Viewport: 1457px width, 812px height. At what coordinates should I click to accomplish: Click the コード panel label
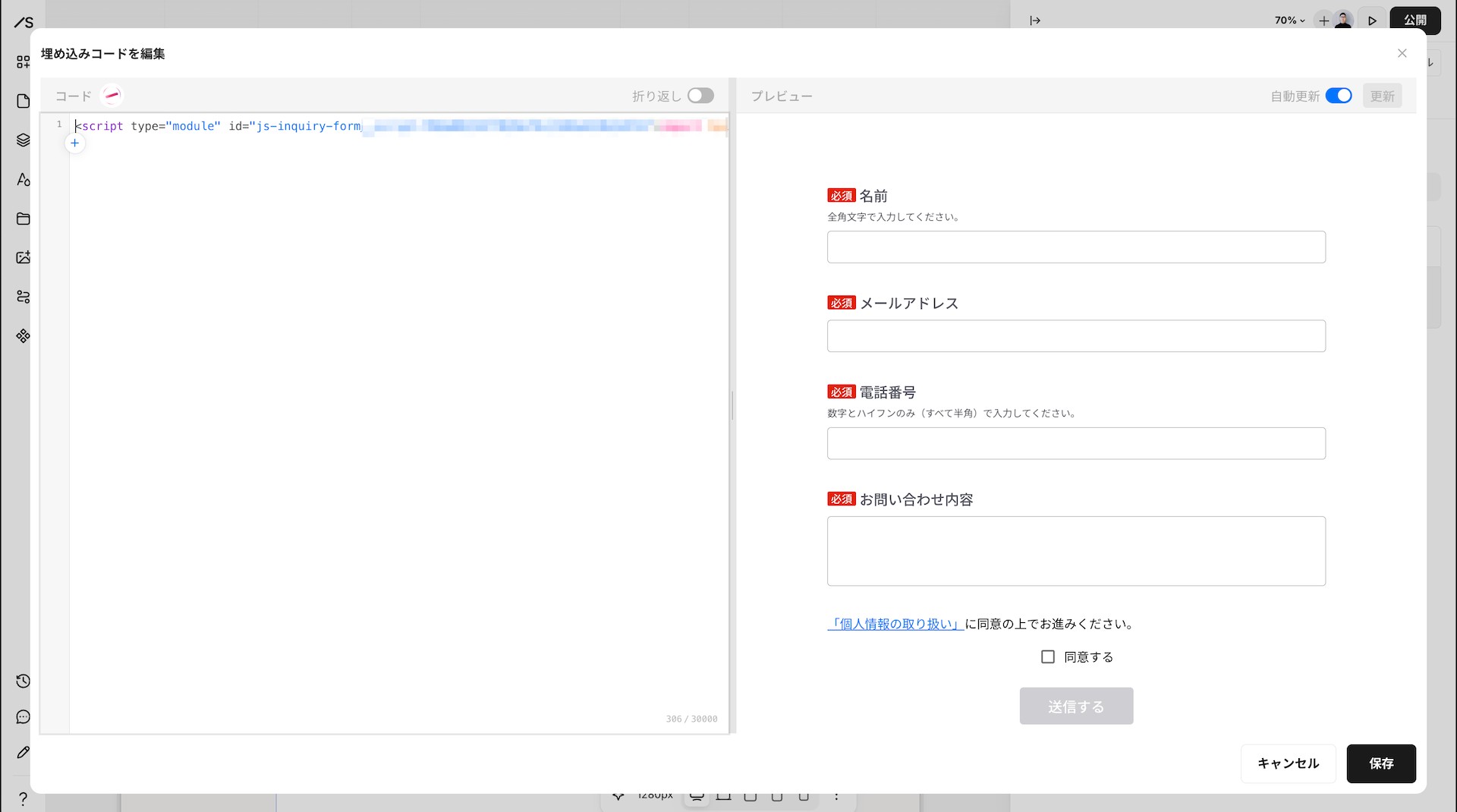(x=73, y=96)
